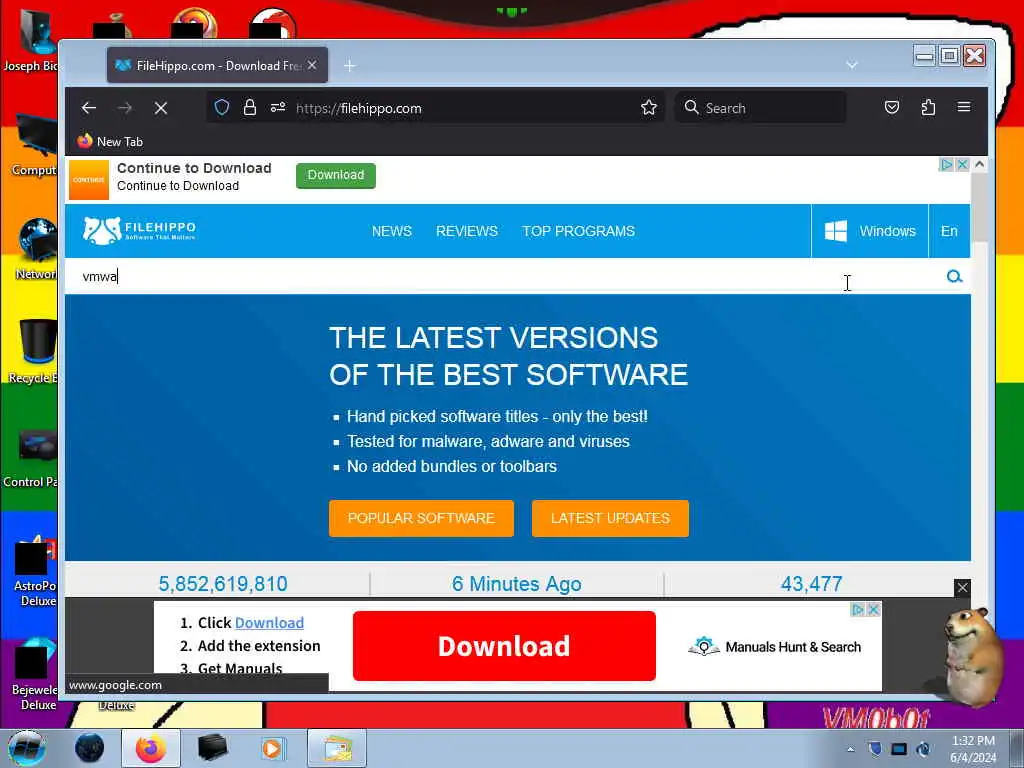This screenshot has height=768, width=1024.
Task: Click the 43,477 statistic
Action: tap(811, 584)
